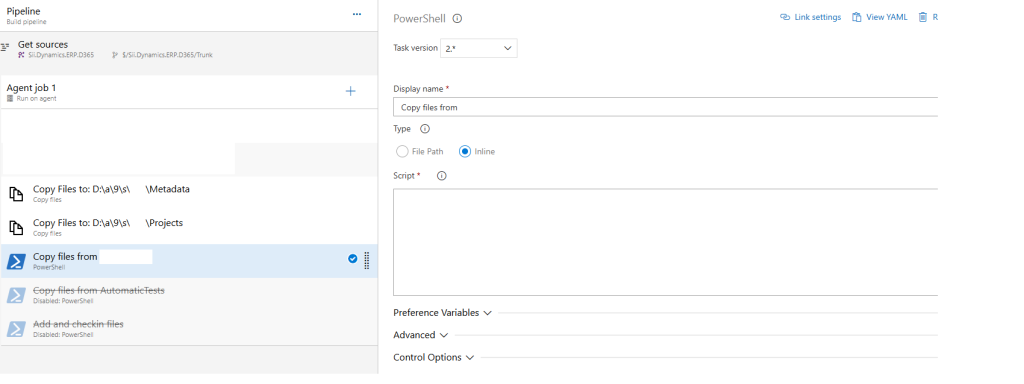Click the PowerShell panel heading

419,18
